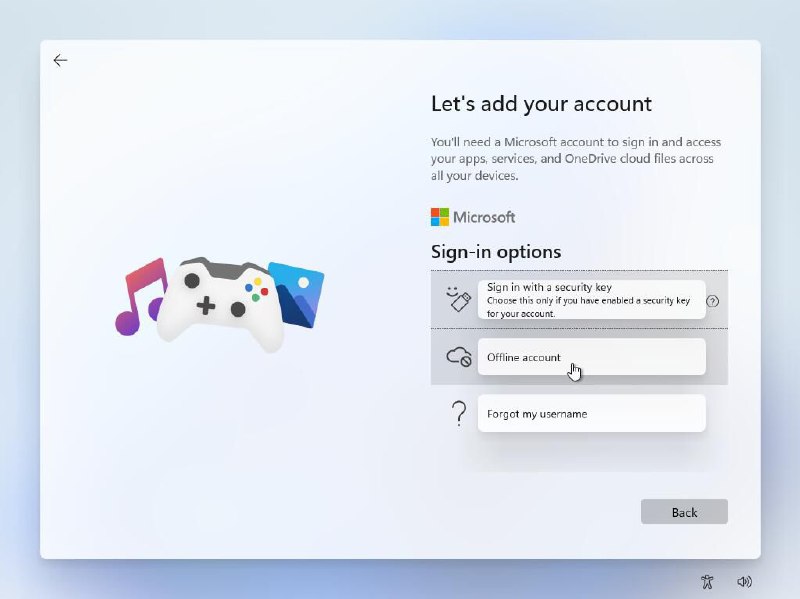Viewport: 800px width, 599px height.
Task: Select the security key USB icon
Action: coord(458,297)
